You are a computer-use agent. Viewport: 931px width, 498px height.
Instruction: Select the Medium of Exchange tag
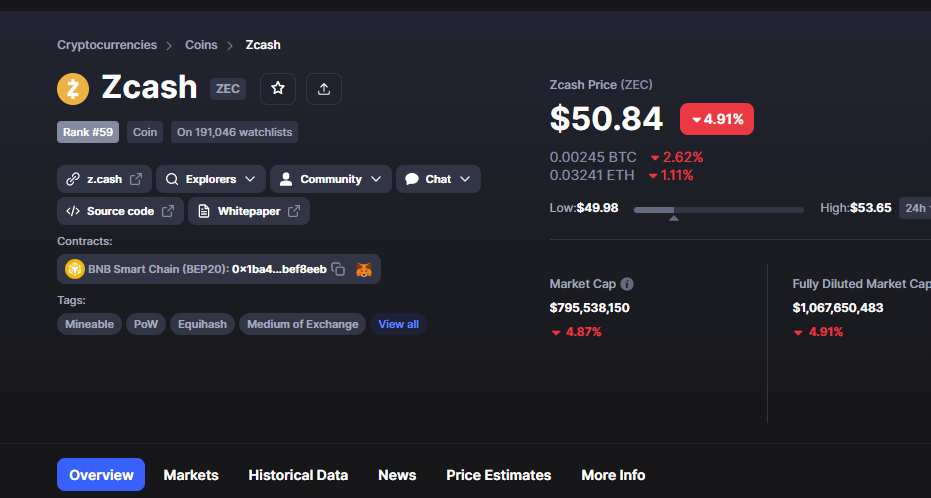tap(303, 324)
